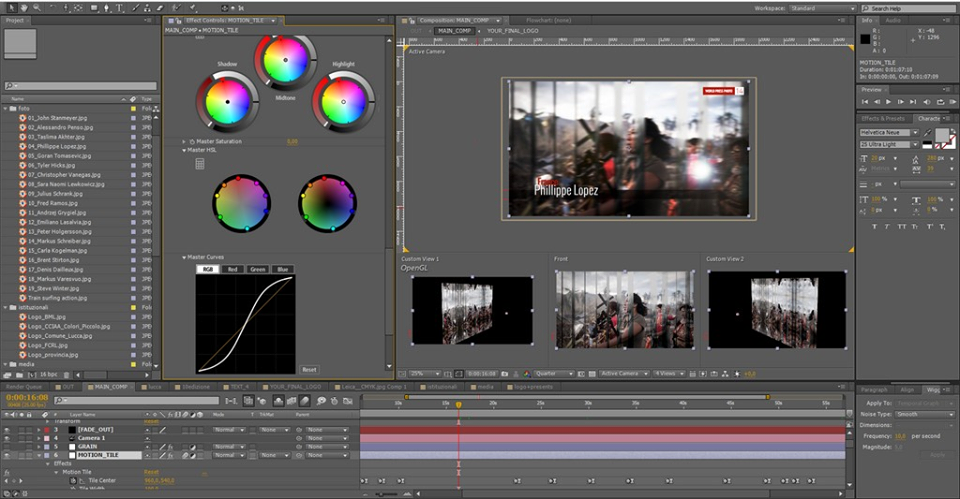960x499 pixels.
Task: Collapse the foto folder in Project panel
Action: tap(6, 108)
